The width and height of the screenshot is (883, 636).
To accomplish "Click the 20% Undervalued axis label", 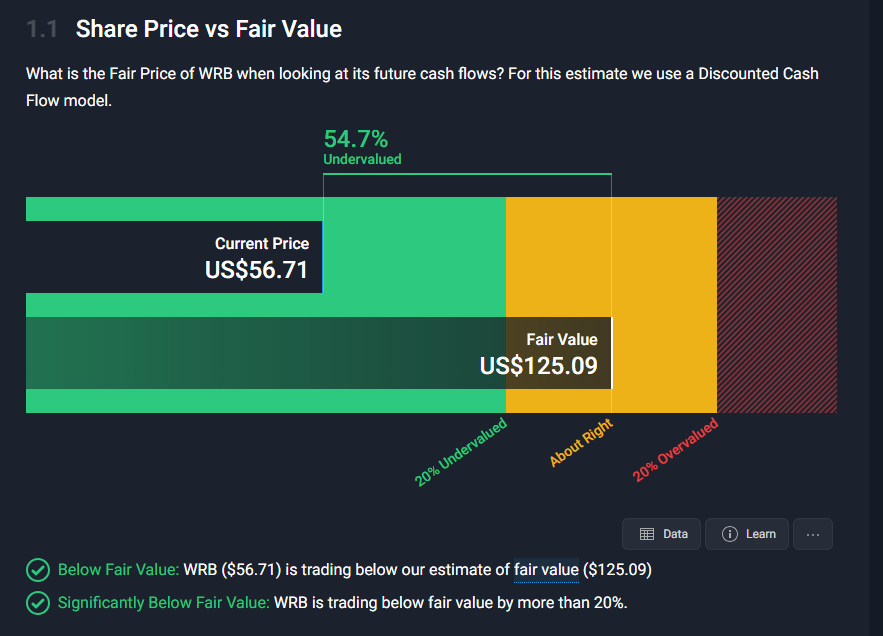I will coord(461,453).
